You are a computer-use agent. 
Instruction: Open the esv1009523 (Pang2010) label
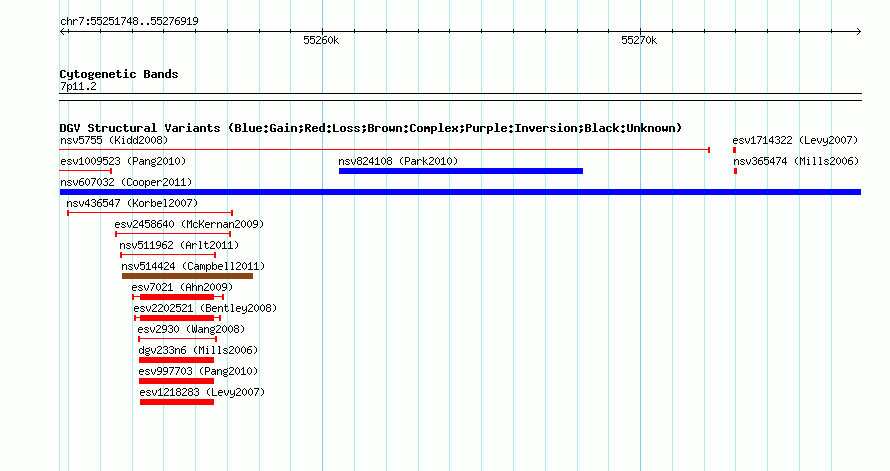click(123, 161)
